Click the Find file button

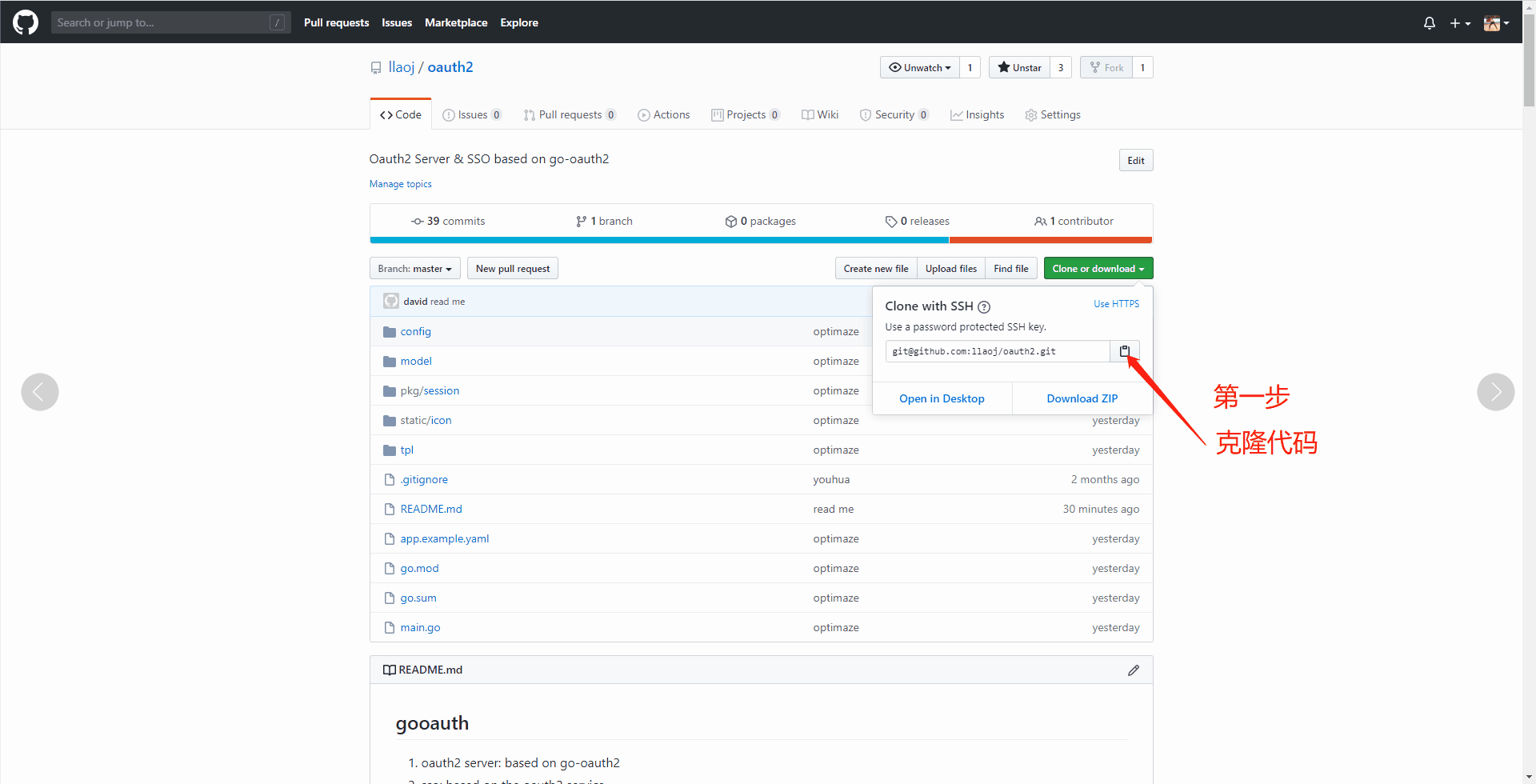[x=1011, y=269]
